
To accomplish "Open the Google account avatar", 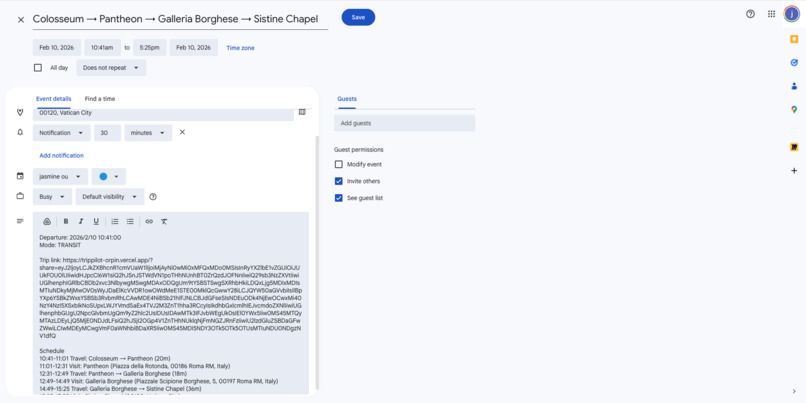I will 792,14.
